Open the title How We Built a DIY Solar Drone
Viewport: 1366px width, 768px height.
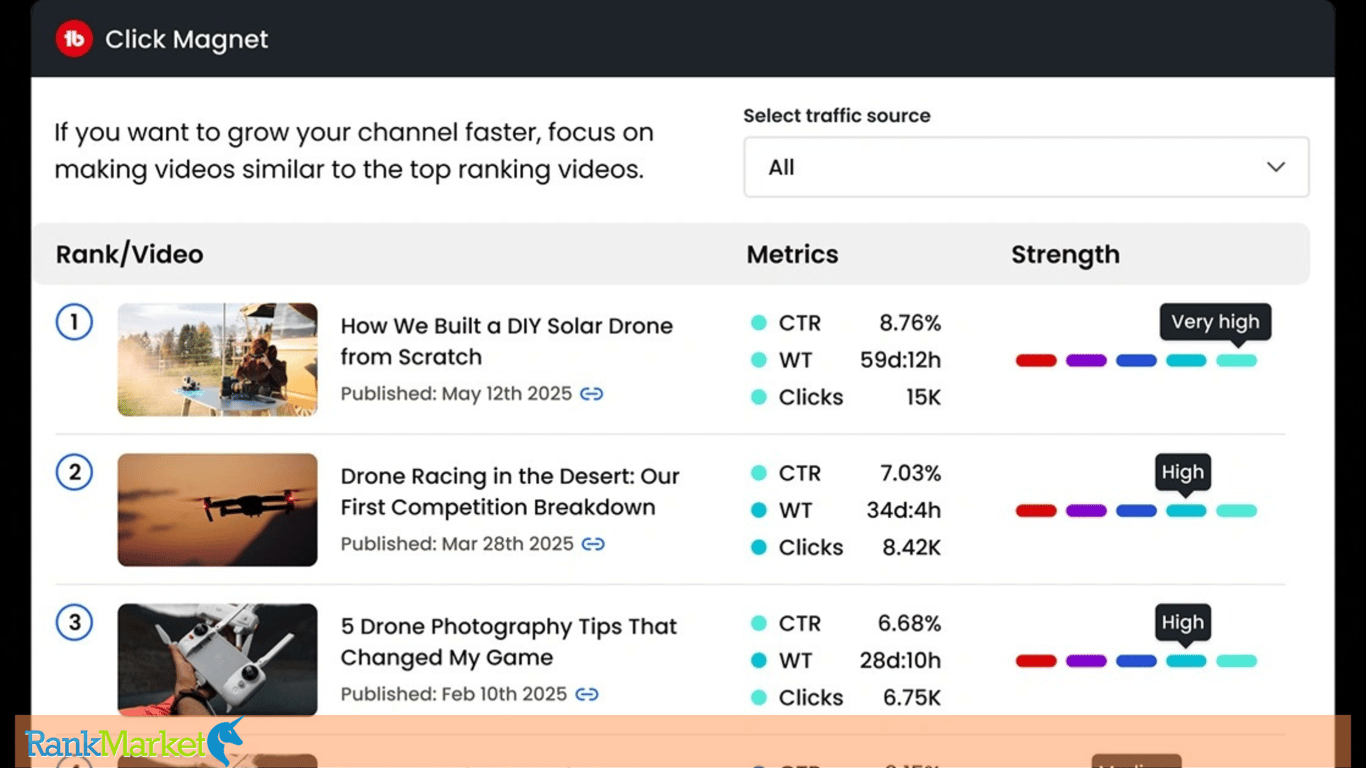[x=506, y=341]
